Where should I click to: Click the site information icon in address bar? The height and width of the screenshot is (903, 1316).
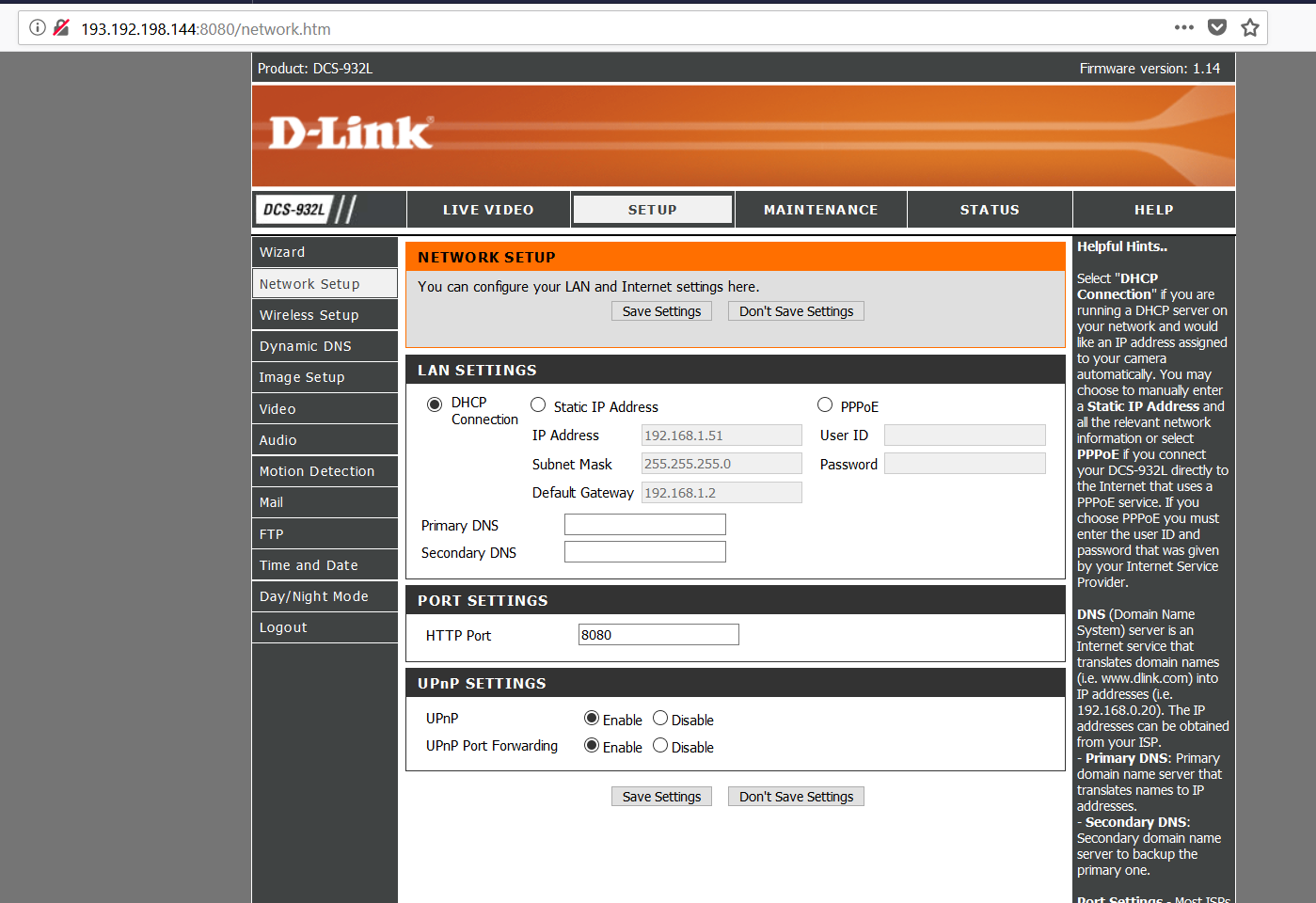tap(38, 28)
